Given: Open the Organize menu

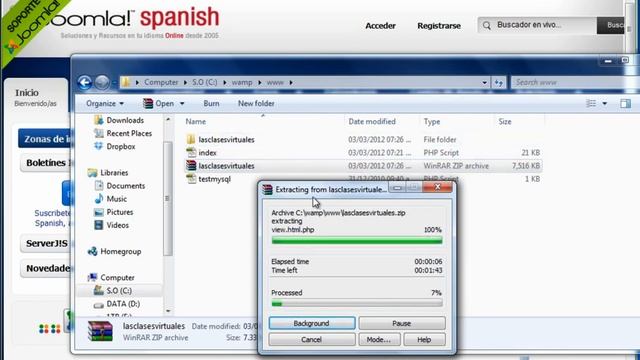Looking at the screenshot, I should (105, 104).
